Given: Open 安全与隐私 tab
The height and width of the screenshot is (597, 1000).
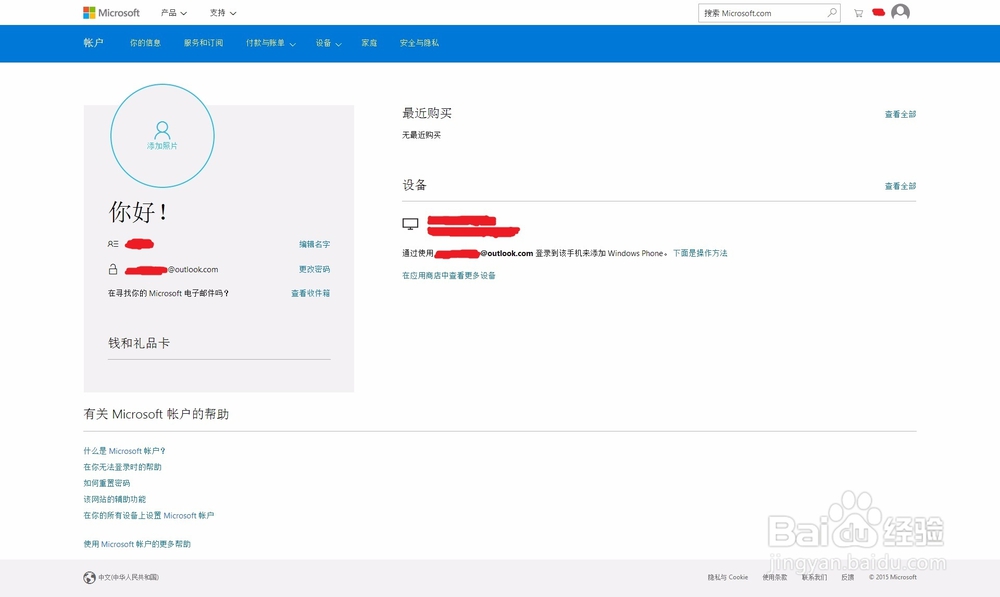Looking at the screenshot, I should click(419, 43).
